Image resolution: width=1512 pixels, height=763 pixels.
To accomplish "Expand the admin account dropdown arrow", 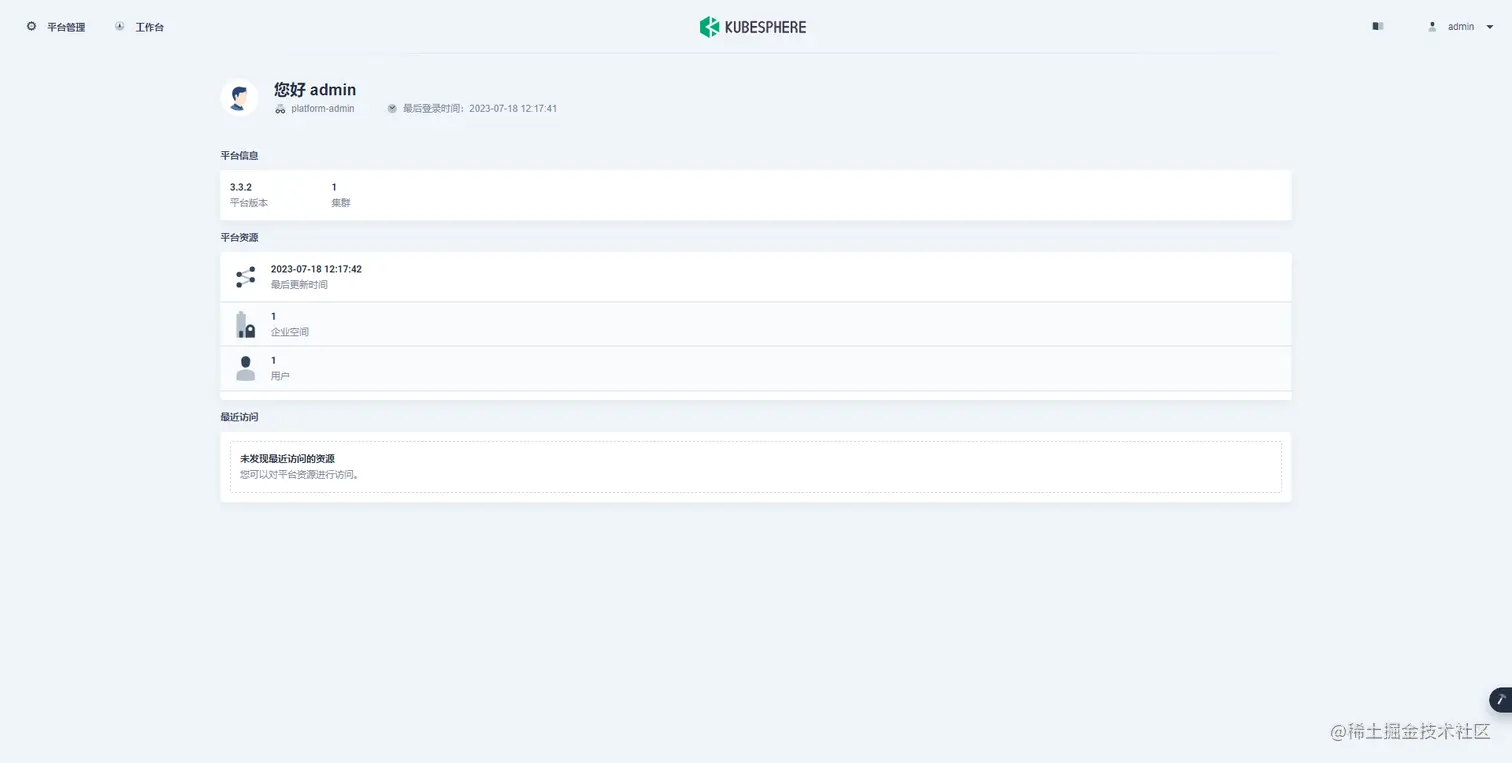I will [x=1490, y=27].
